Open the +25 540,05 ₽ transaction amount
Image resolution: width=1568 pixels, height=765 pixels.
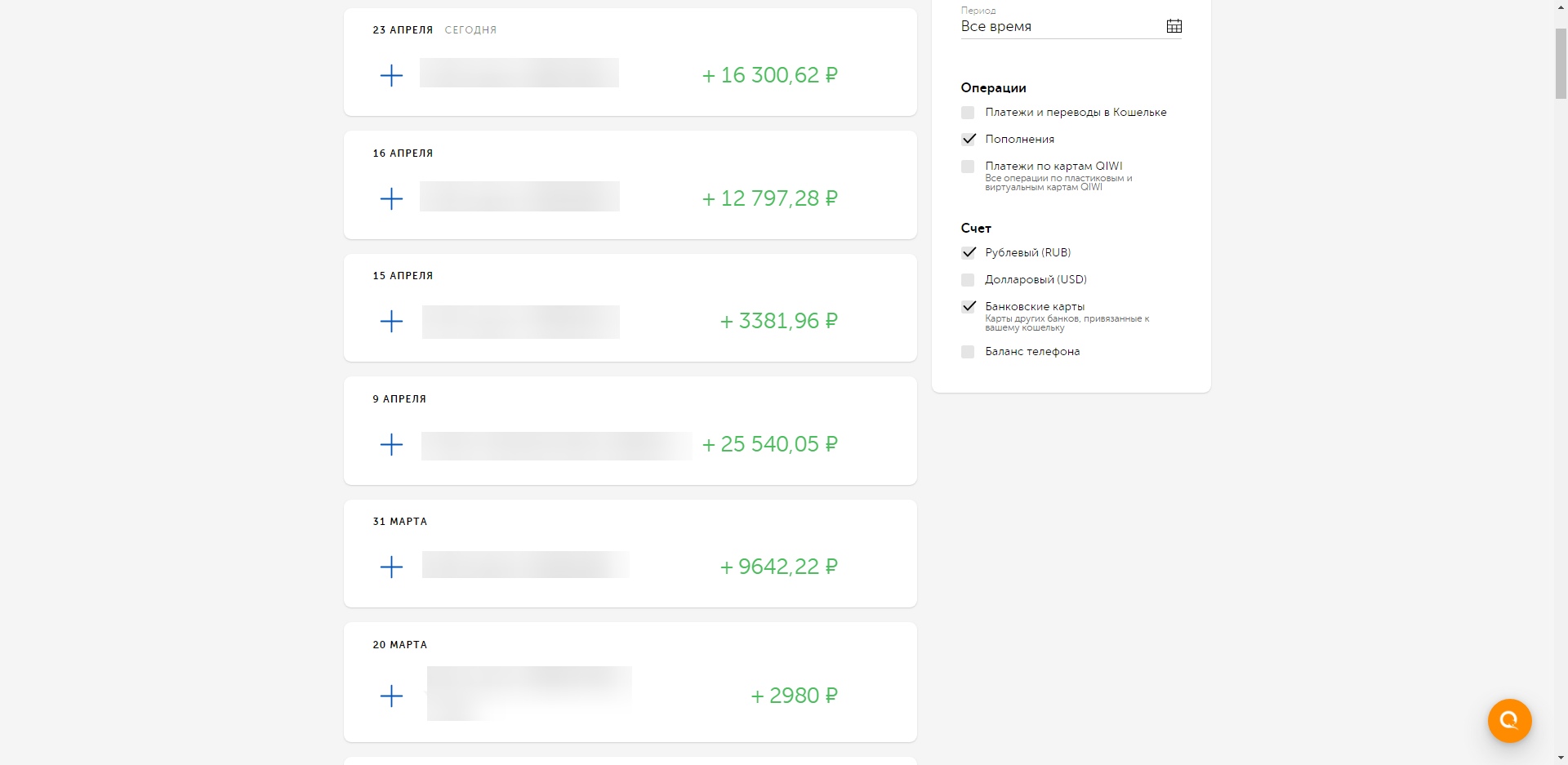(x=769, y=444)
